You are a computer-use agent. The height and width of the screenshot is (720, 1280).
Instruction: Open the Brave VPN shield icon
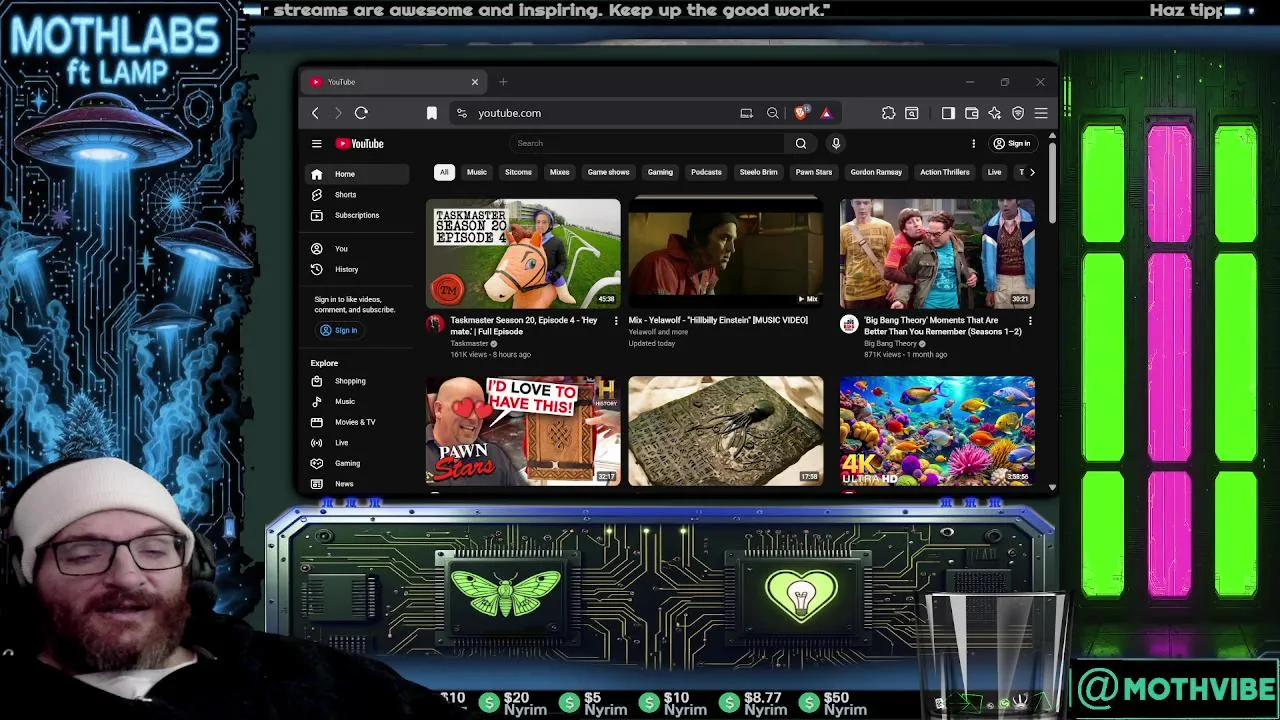coord(1018,113)
